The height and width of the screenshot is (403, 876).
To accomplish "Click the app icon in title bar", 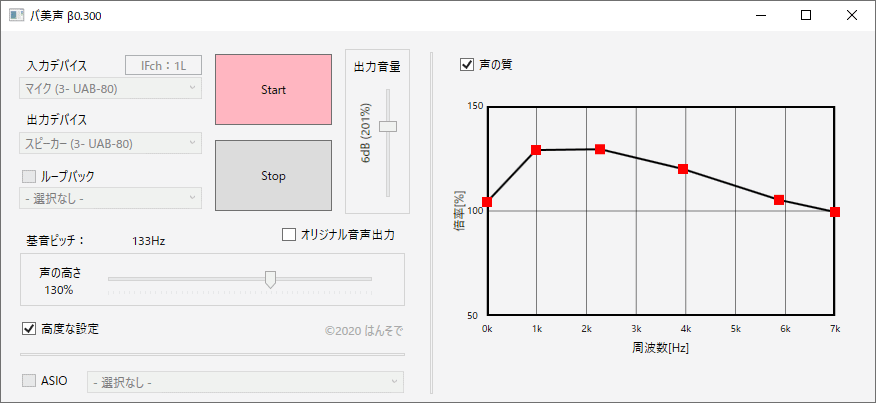I will (16, 16).
